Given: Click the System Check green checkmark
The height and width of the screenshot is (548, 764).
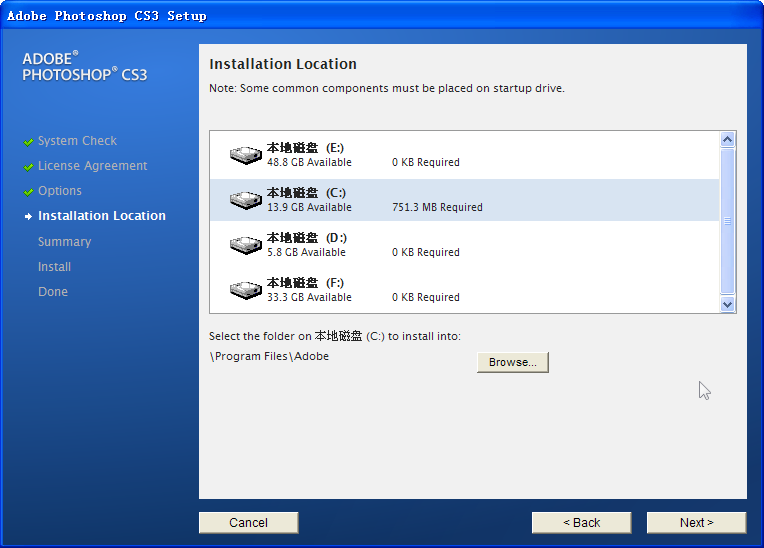Looking at the screenshot, I should (x=28, y=142).
